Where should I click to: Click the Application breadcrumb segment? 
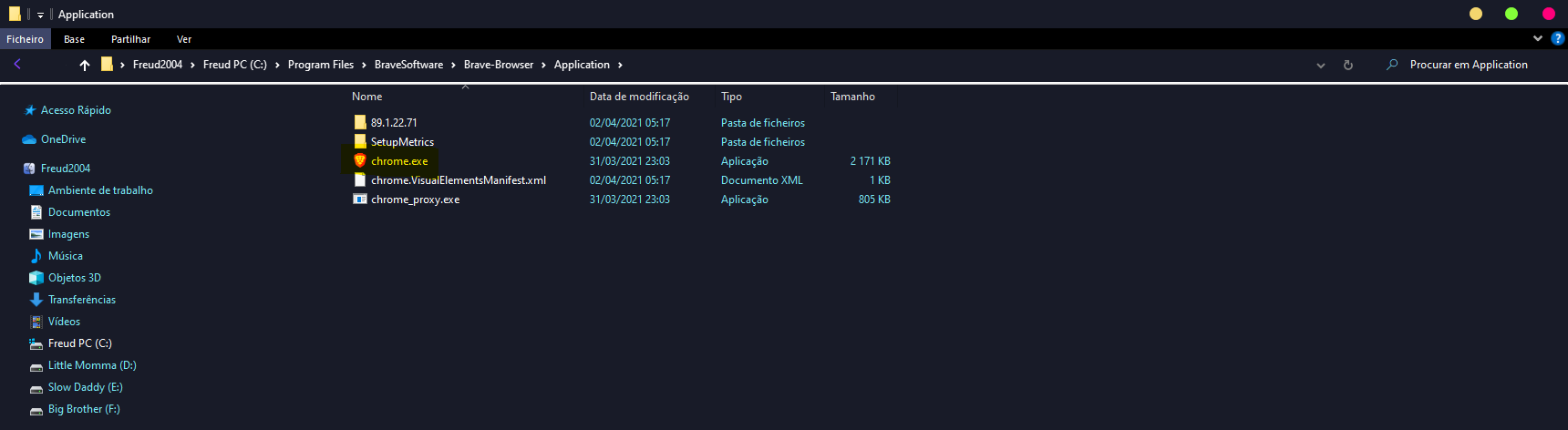click(582, 65)
